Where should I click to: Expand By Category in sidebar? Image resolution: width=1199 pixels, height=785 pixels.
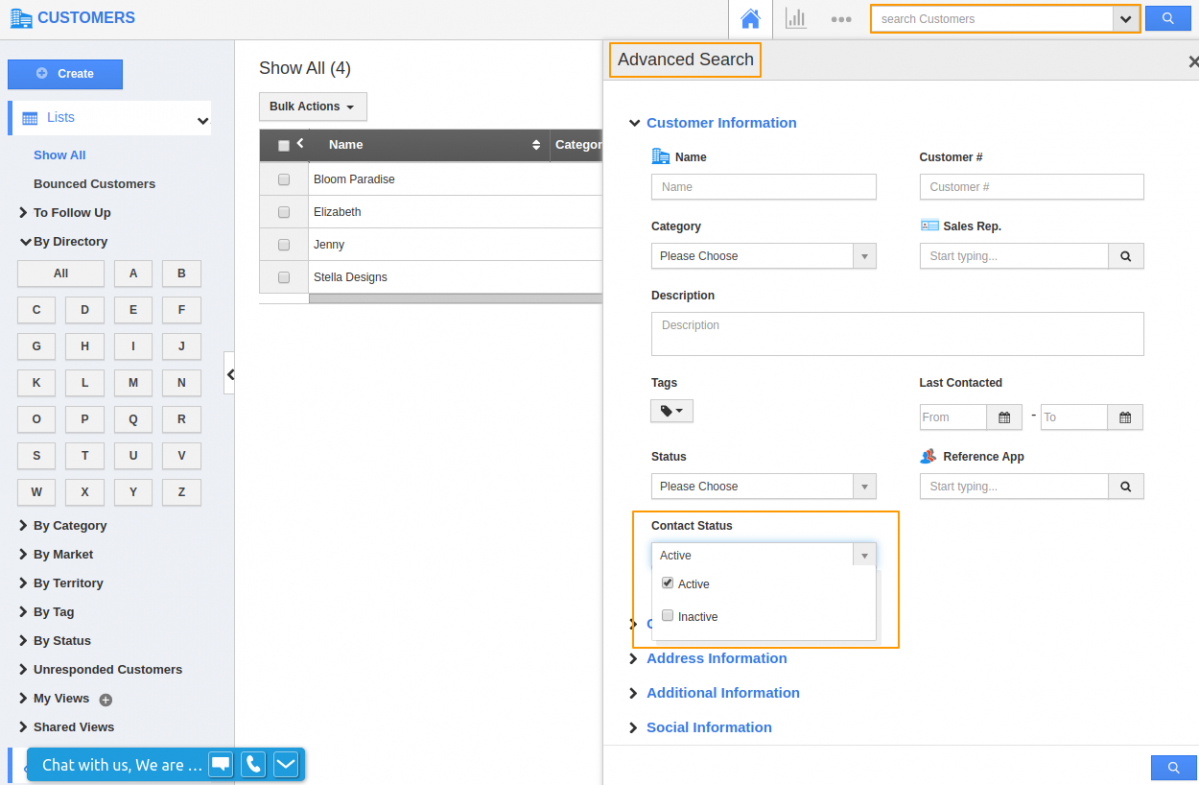click(x=69, y=525)
